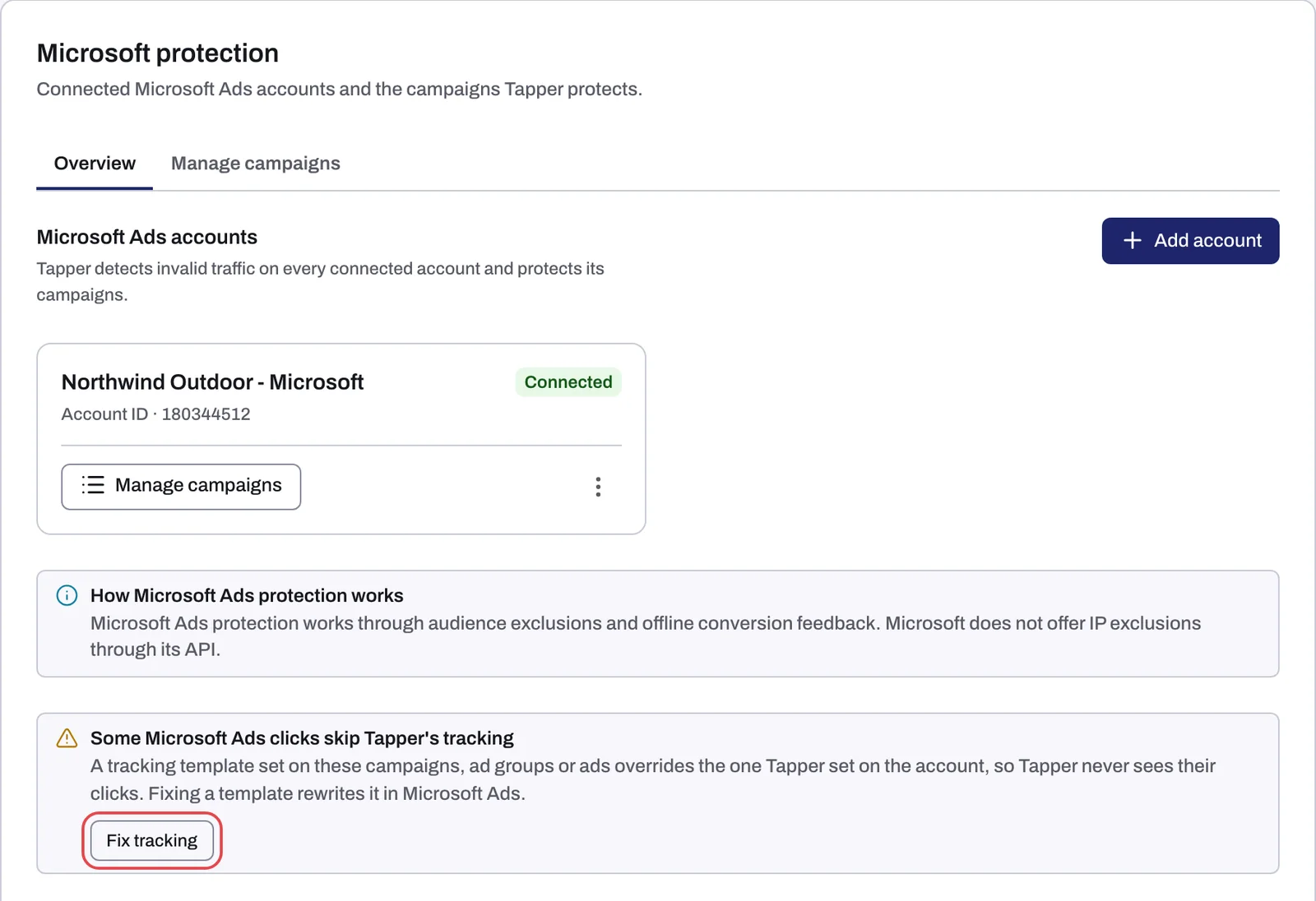Screen dimensions: 1316x901
Task: Open the Overview tab
Action: coord(95,164)
